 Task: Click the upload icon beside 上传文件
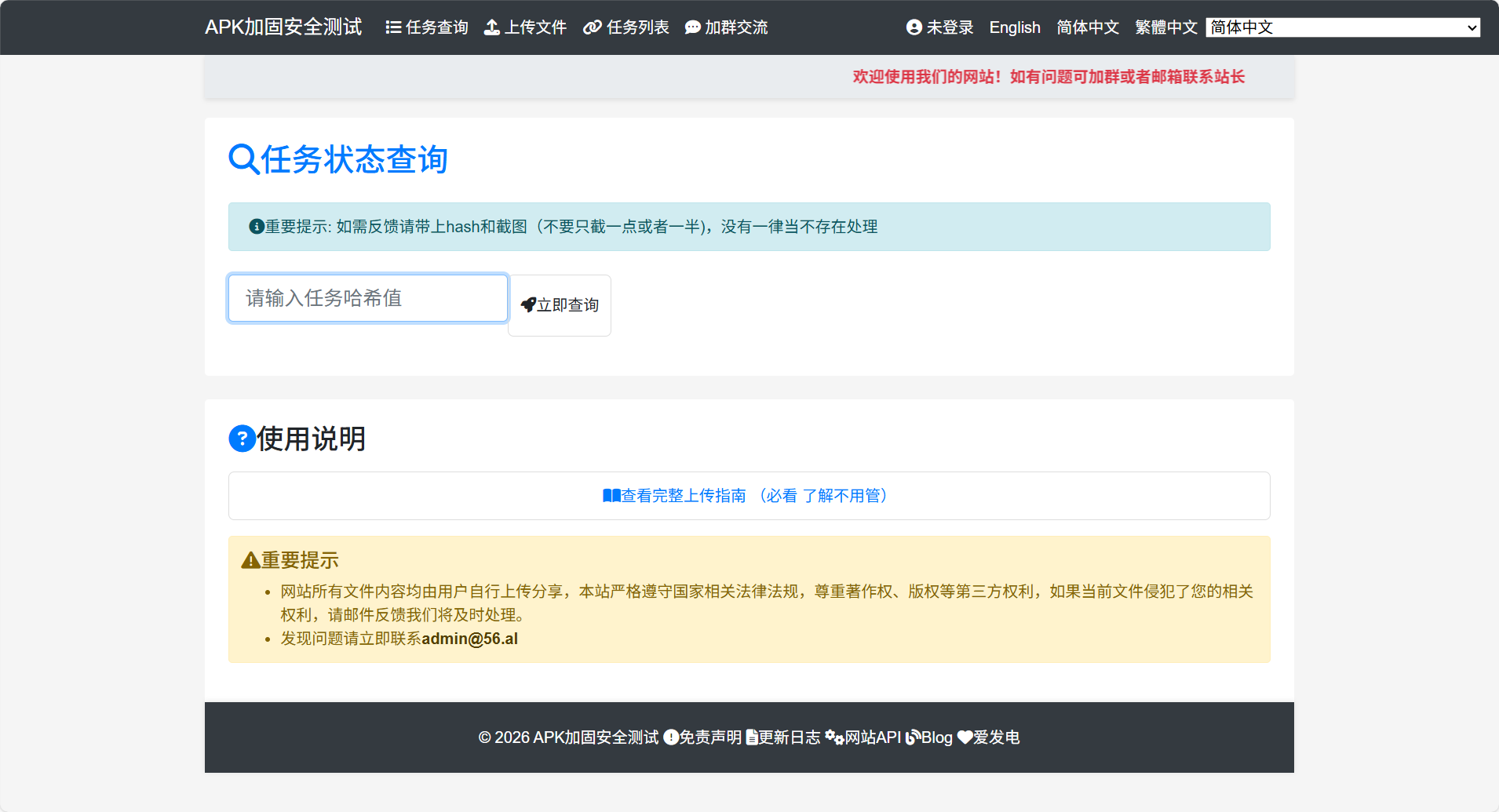pos(492,27)
